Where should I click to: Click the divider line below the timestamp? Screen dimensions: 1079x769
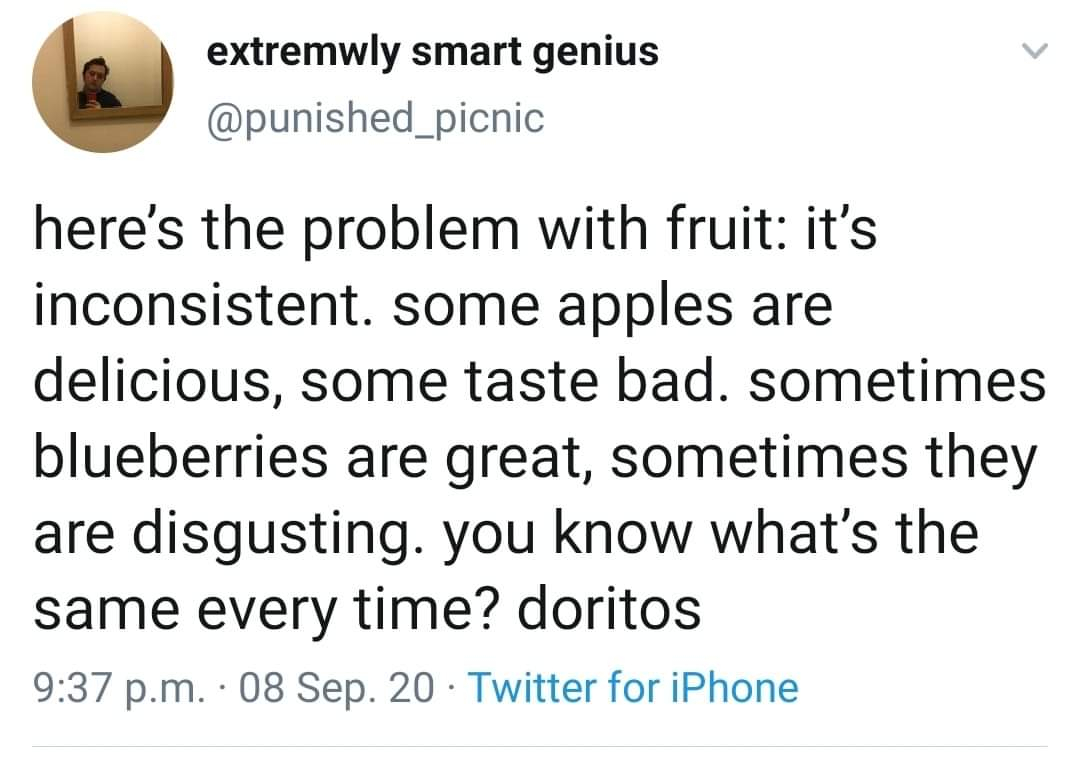click(540, 746)
